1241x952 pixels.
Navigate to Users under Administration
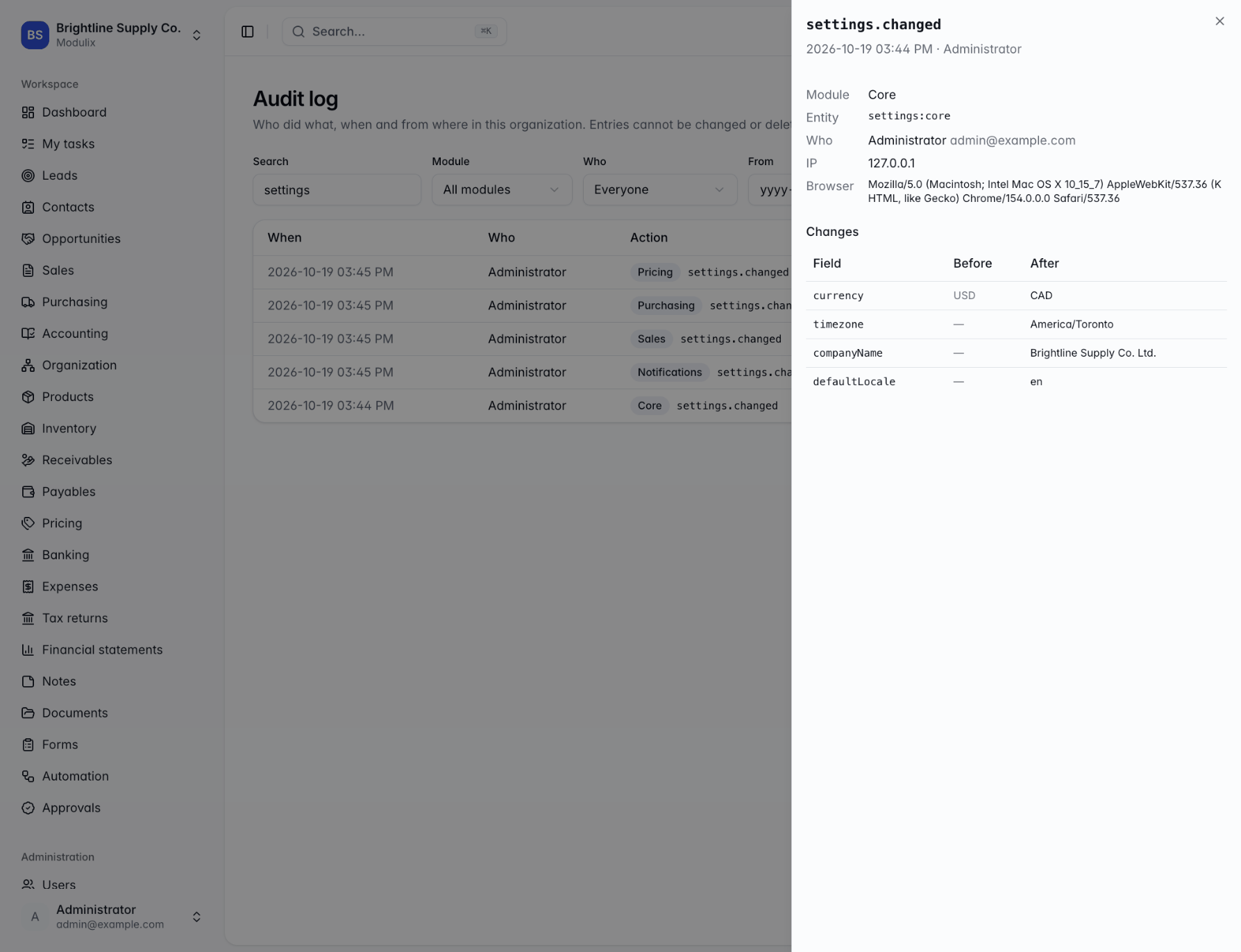pos(112,885)
